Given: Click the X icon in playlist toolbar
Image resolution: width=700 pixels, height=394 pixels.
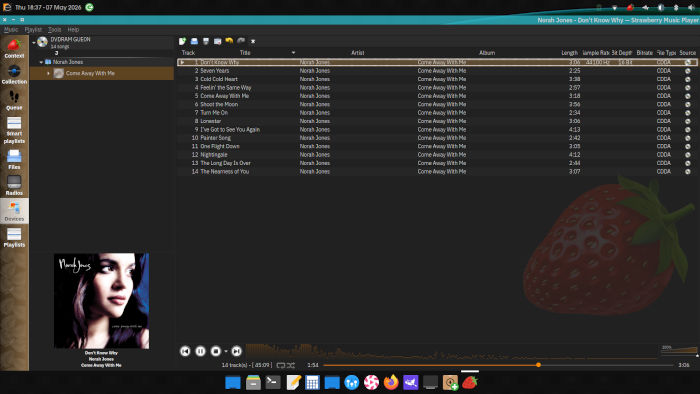Looking at the screenshot, I should click(253, 41).
